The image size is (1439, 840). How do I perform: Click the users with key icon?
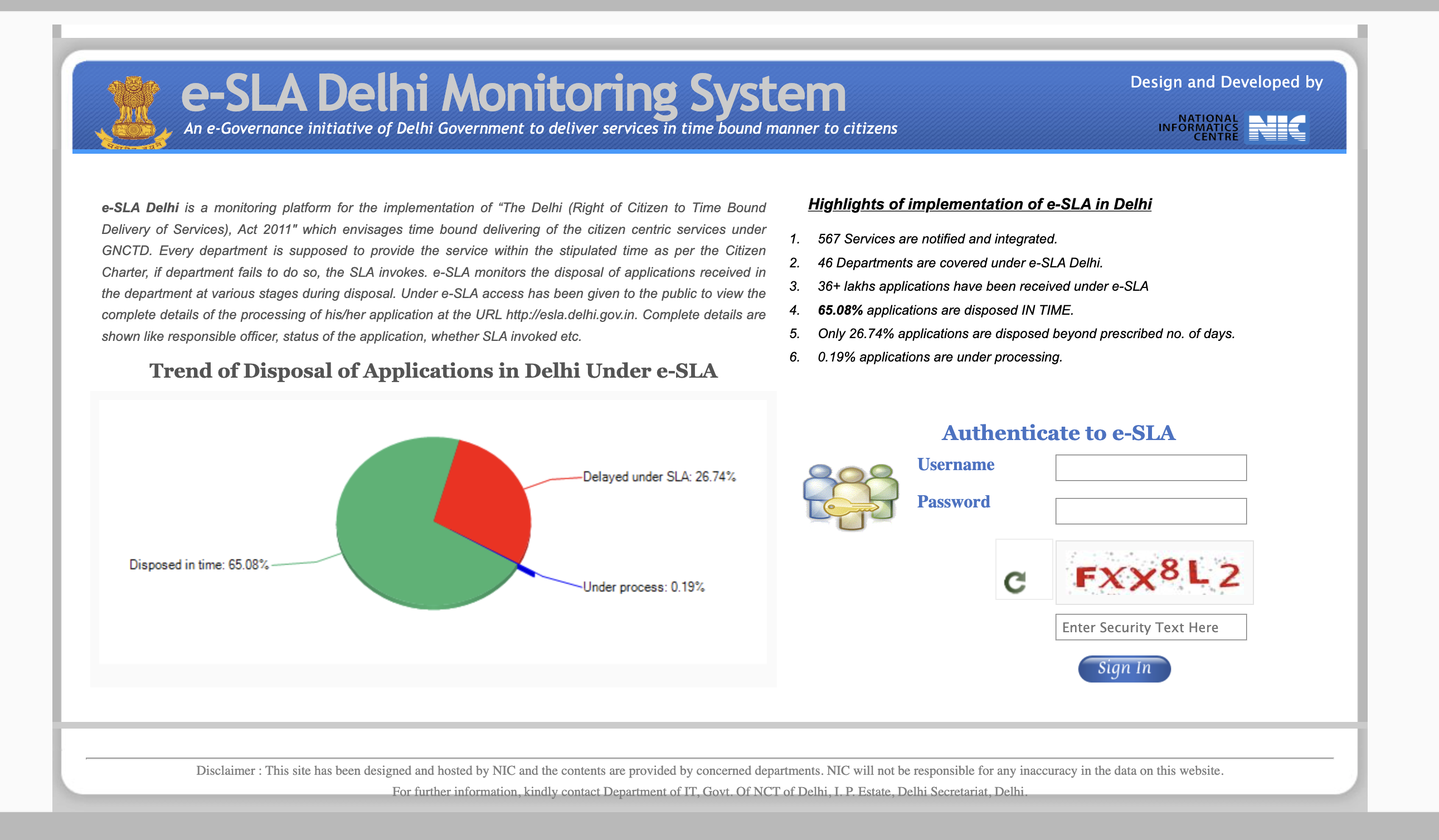click(850, 496)
